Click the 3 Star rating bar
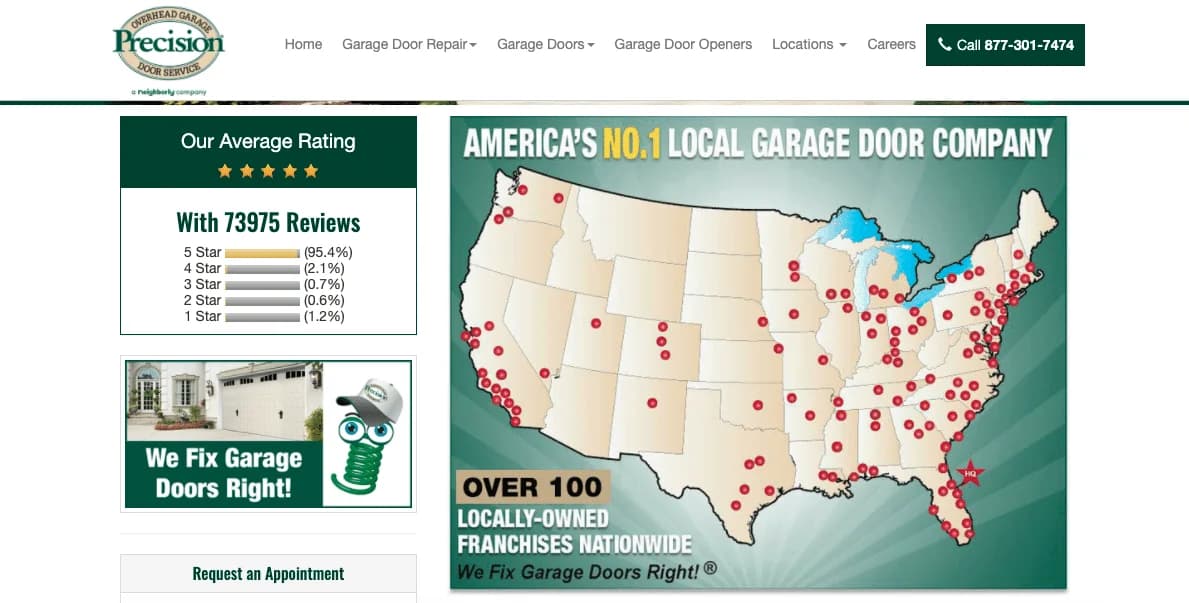This screenshot has height=603, width=1189. (x=262, y=285)
